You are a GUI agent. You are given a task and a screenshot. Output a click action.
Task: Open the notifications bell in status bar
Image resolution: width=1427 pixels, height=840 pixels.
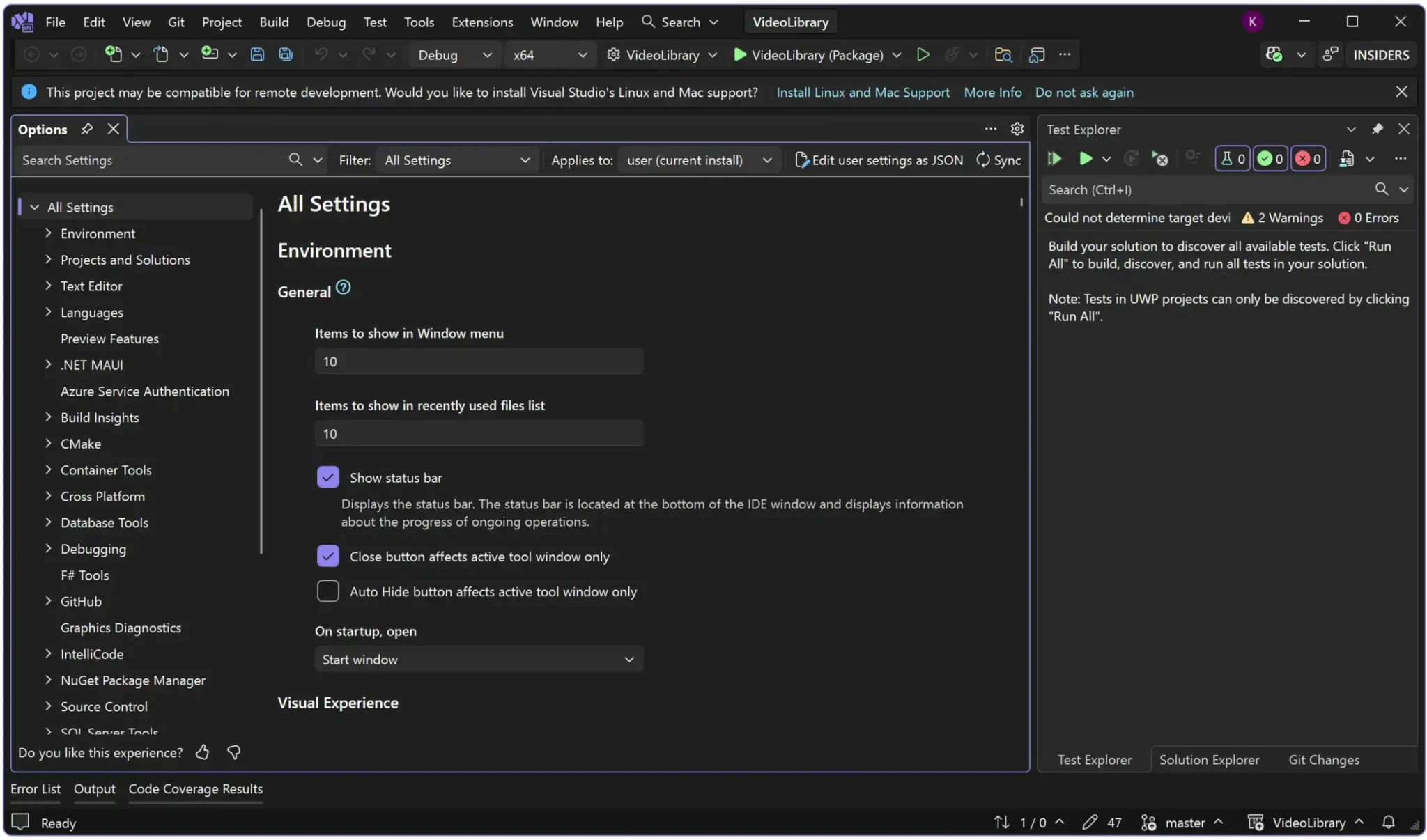pos(1388,823)
